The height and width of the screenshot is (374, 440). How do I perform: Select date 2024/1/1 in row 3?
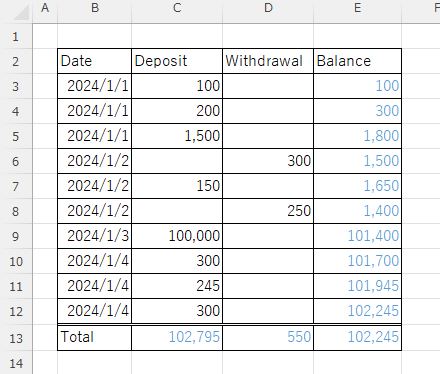95,86
